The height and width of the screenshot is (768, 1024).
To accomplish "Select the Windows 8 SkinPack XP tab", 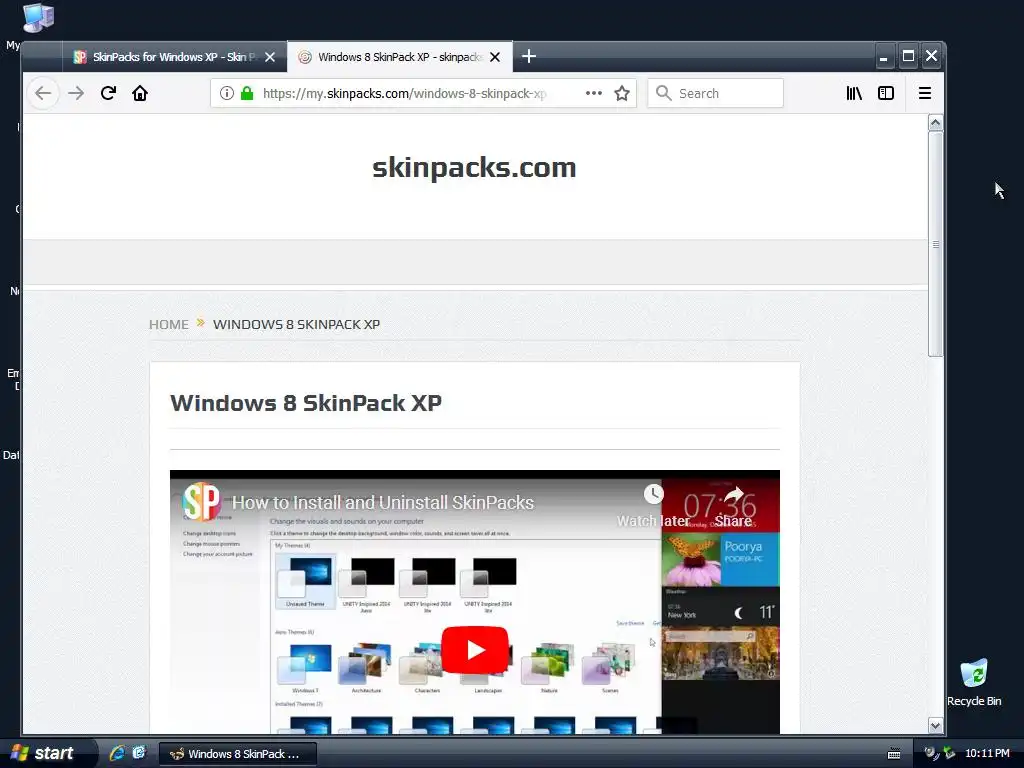I will (399, 57).
